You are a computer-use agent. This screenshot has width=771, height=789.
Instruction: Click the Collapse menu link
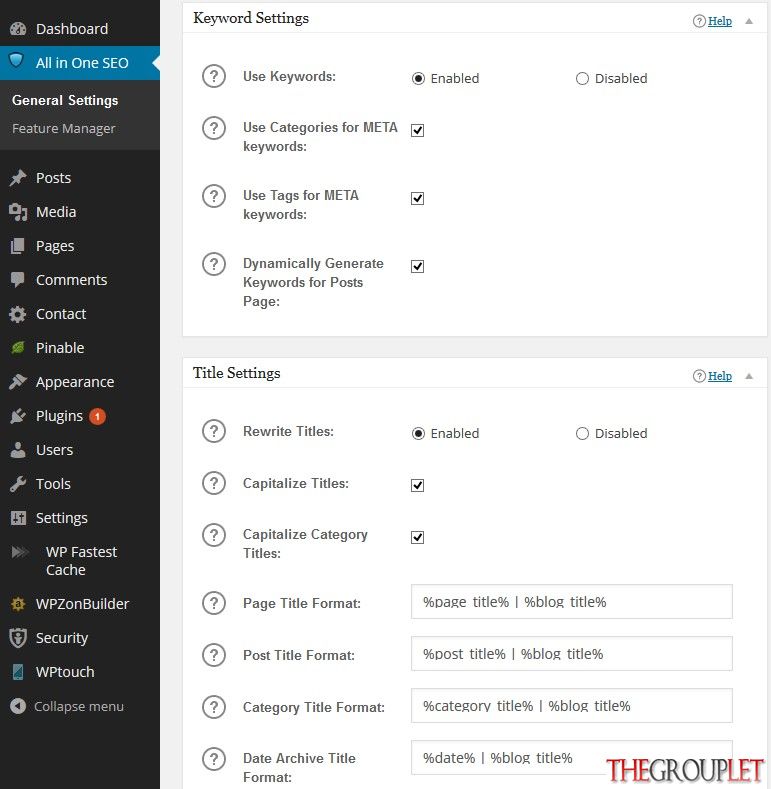pyautogui.click(x=79, y=706)
